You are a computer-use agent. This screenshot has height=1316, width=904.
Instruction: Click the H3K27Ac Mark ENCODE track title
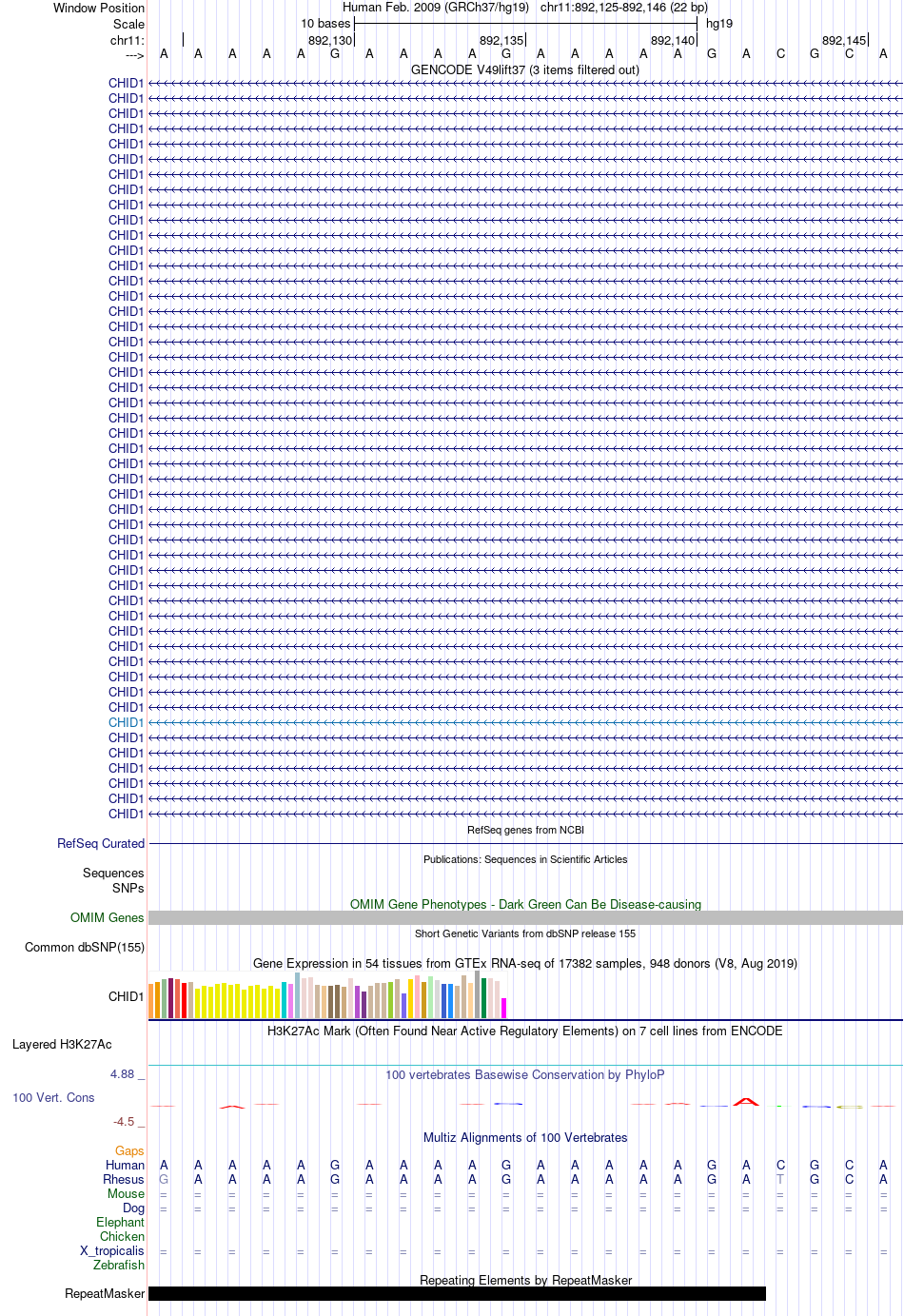[x=525, y=1031]
